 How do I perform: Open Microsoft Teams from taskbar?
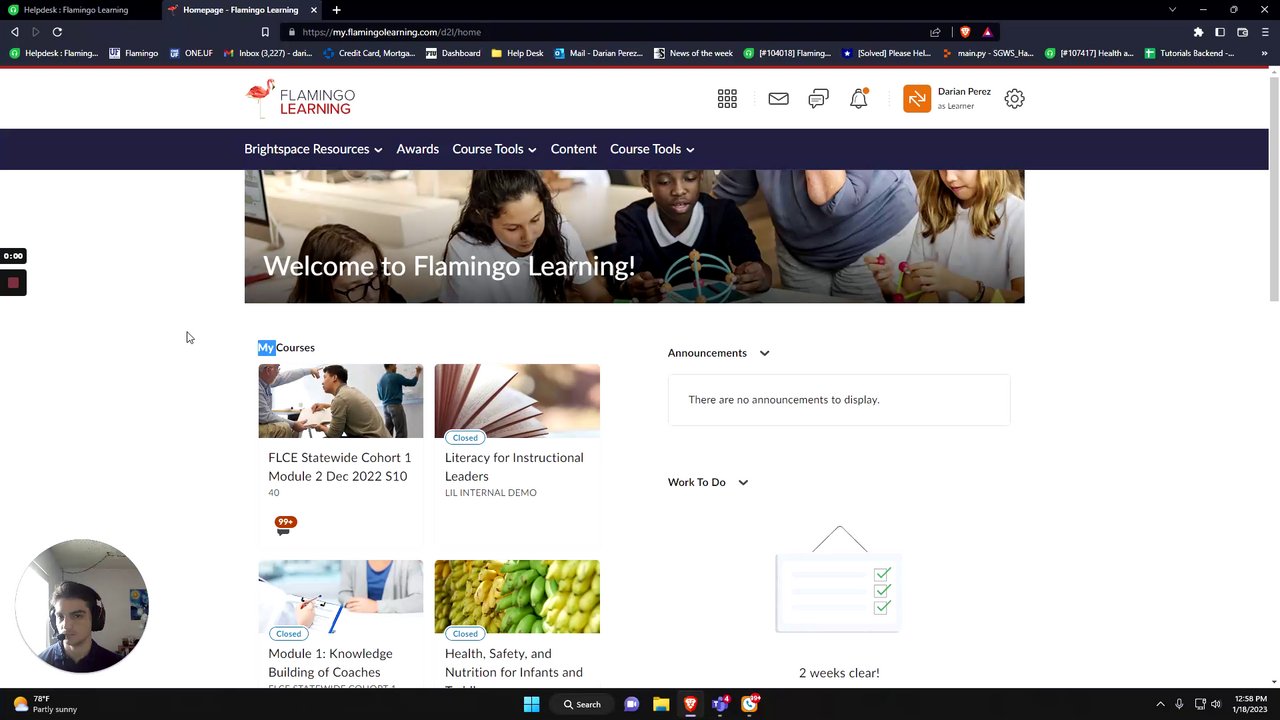coord(720,704)
